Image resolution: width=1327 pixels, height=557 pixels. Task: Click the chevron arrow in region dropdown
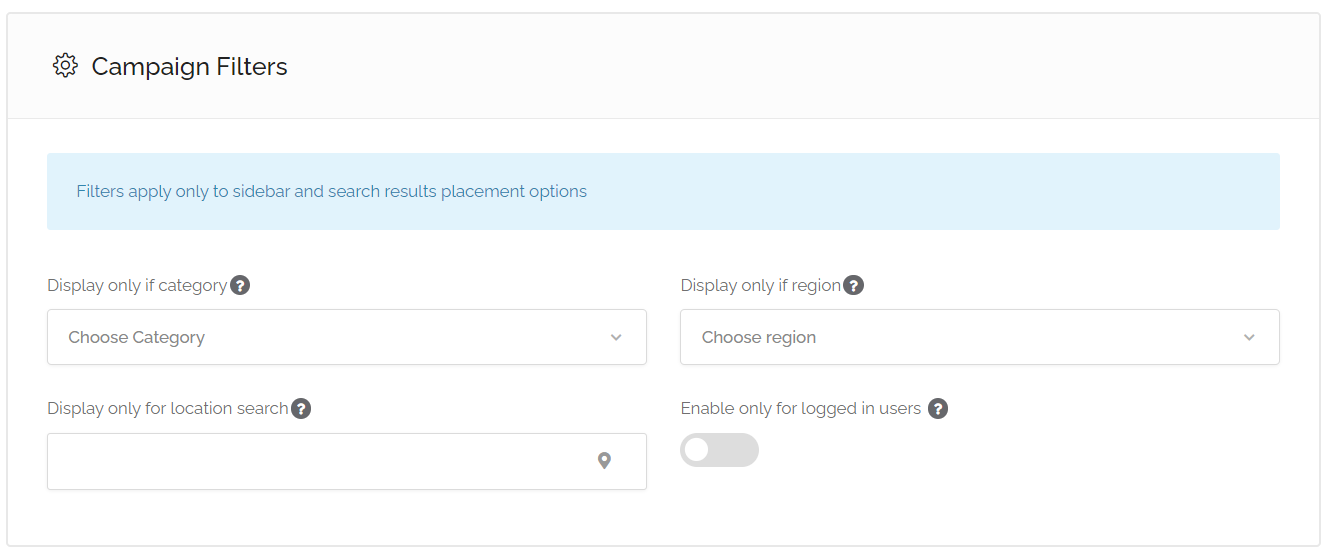1249,338
